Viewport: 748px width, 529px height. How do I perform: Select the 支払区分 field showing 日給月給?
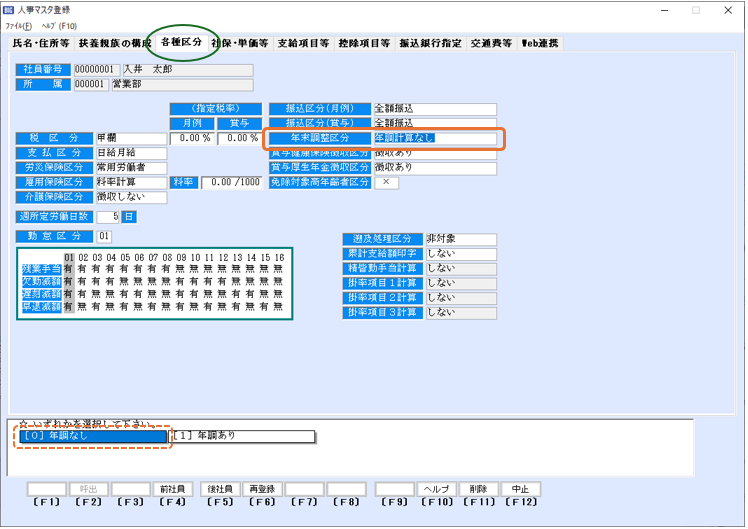(132, 154)
